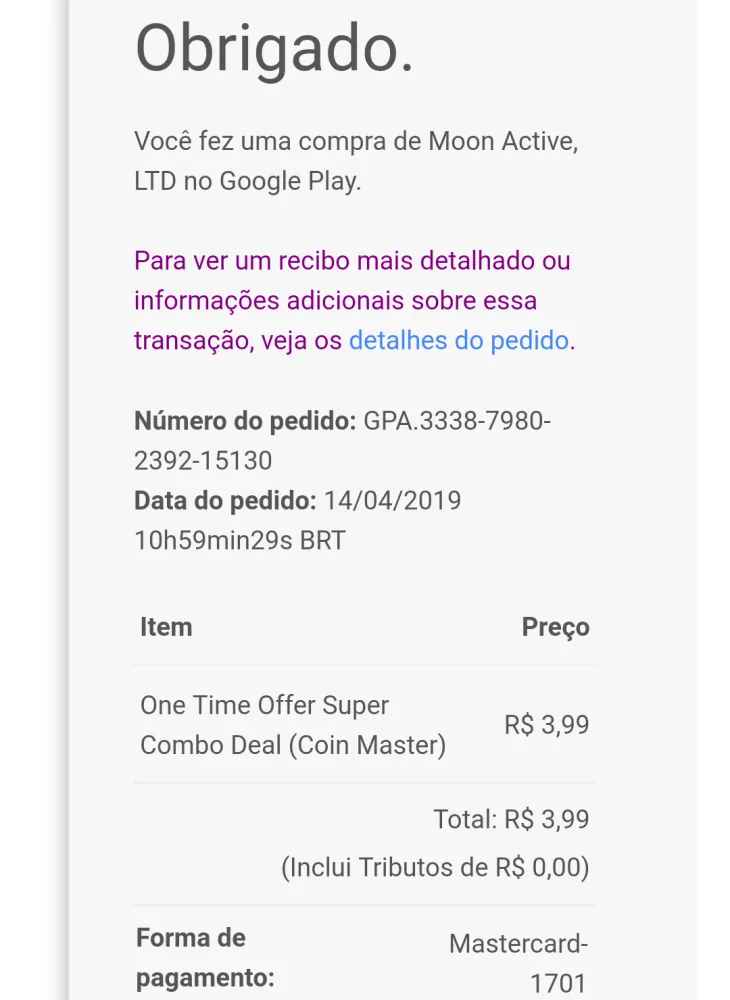Click the order date 14/04/2019
The width and height of the screenshot is (730, 1000).
392,500
